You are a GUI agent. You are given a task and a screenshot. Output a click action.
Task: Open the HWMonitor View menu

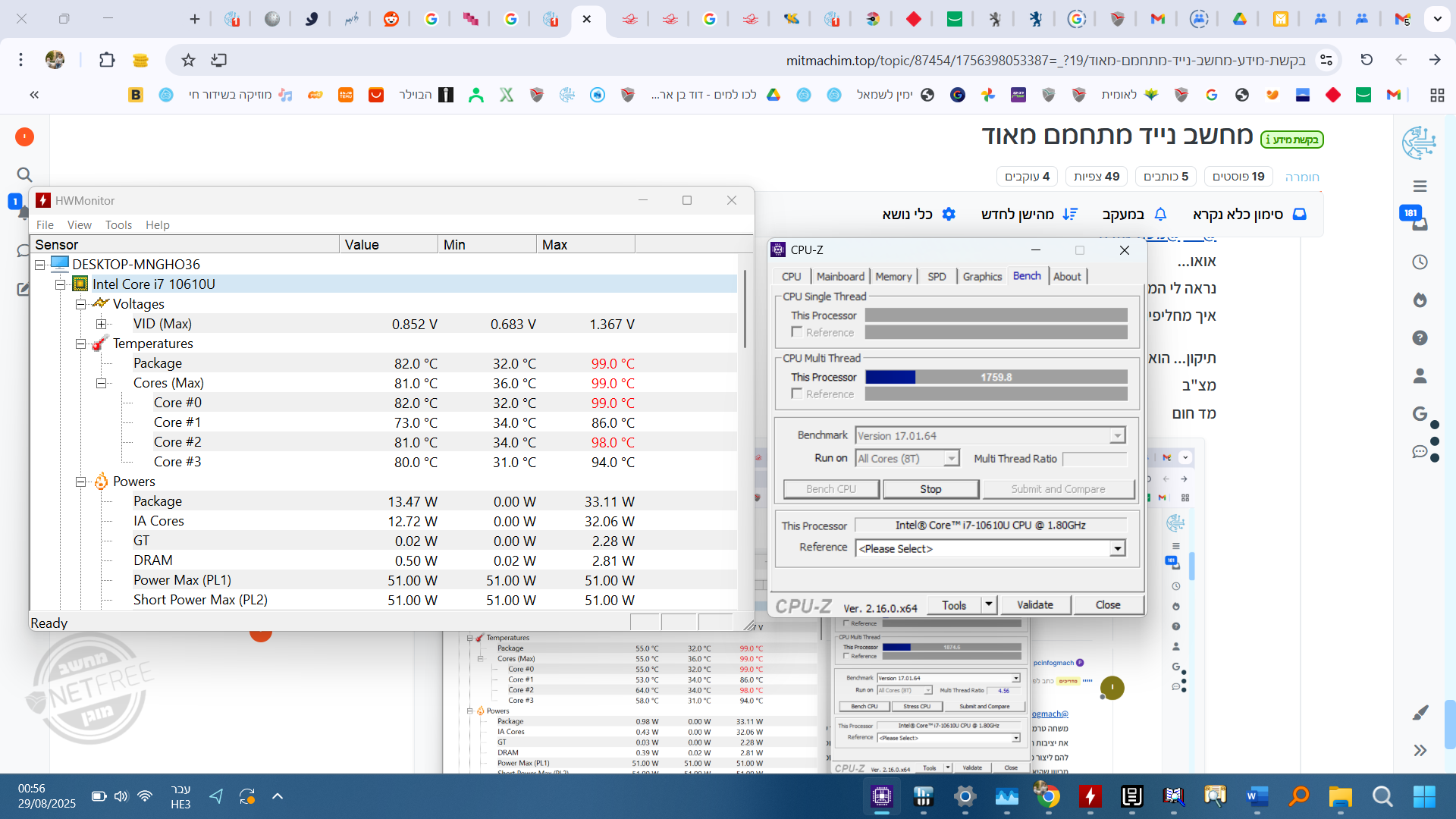[79, 224]
